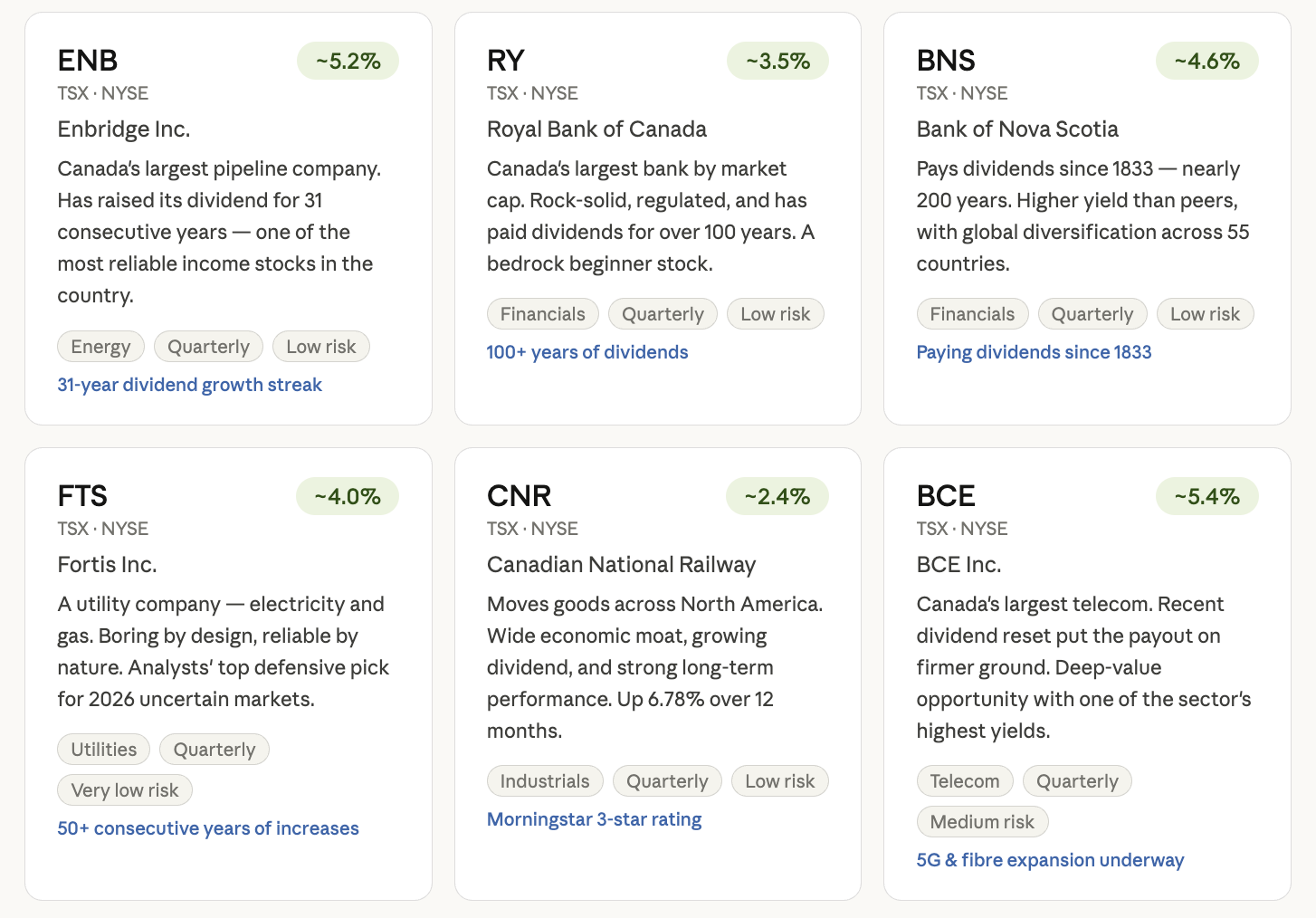
Task: Open the FTS ticker heading
Action: coord(82,496)
